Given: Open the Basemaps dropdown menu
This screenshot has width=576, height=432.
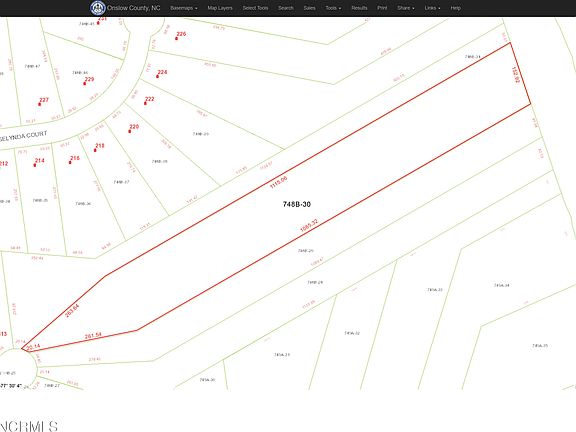Looking at the screenshot, I should (184, 8).
